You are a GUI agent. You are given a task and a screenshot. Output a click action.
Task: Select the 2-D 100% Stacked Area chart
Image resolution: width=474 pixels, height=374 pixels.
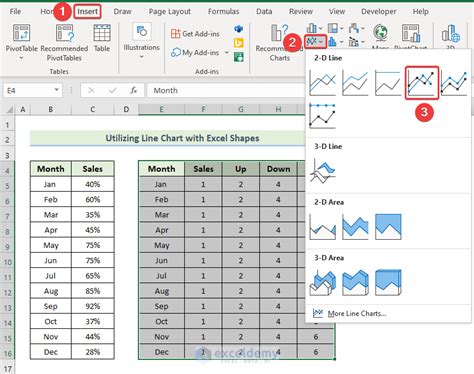point(388,227)
